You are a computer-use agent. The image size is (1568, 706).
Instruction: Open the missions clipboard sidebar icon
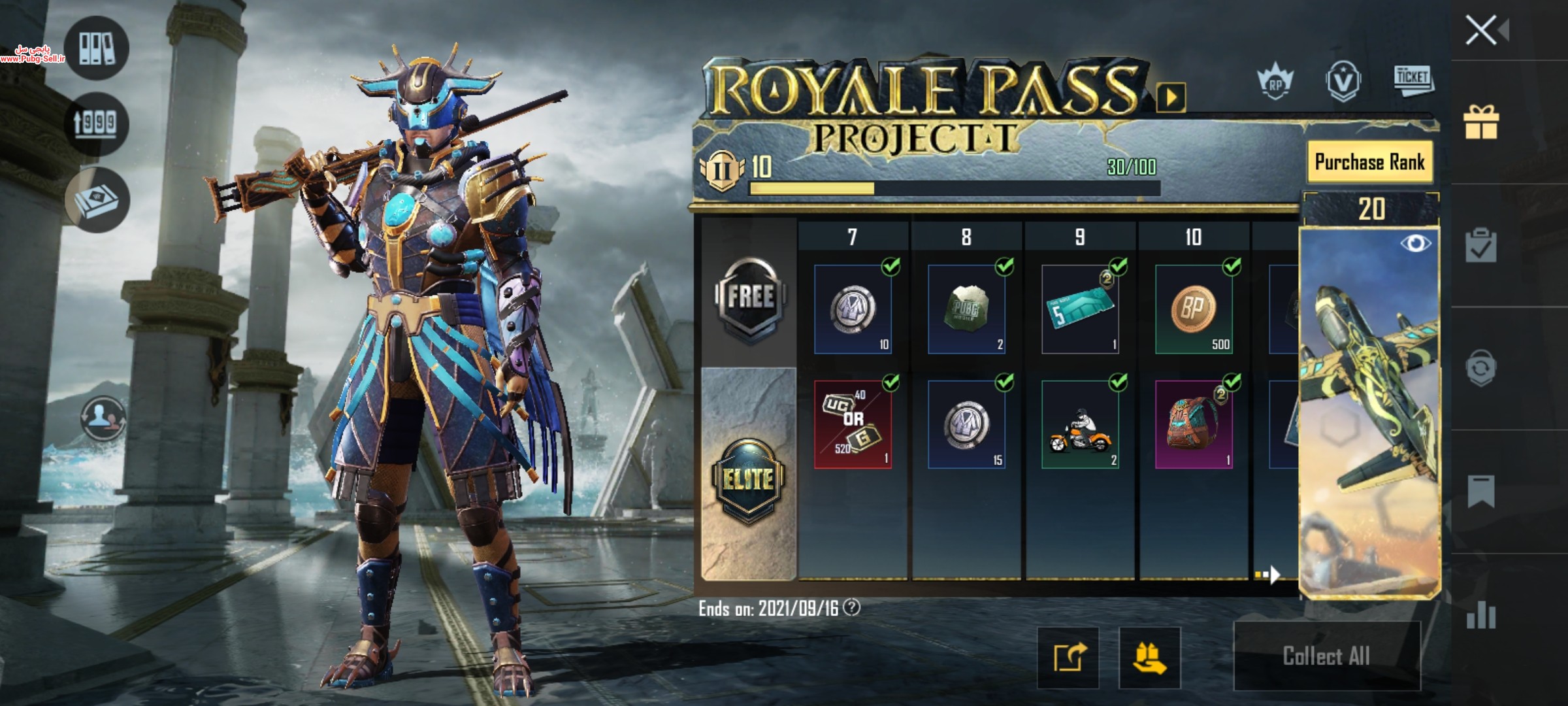(1481, 245)
